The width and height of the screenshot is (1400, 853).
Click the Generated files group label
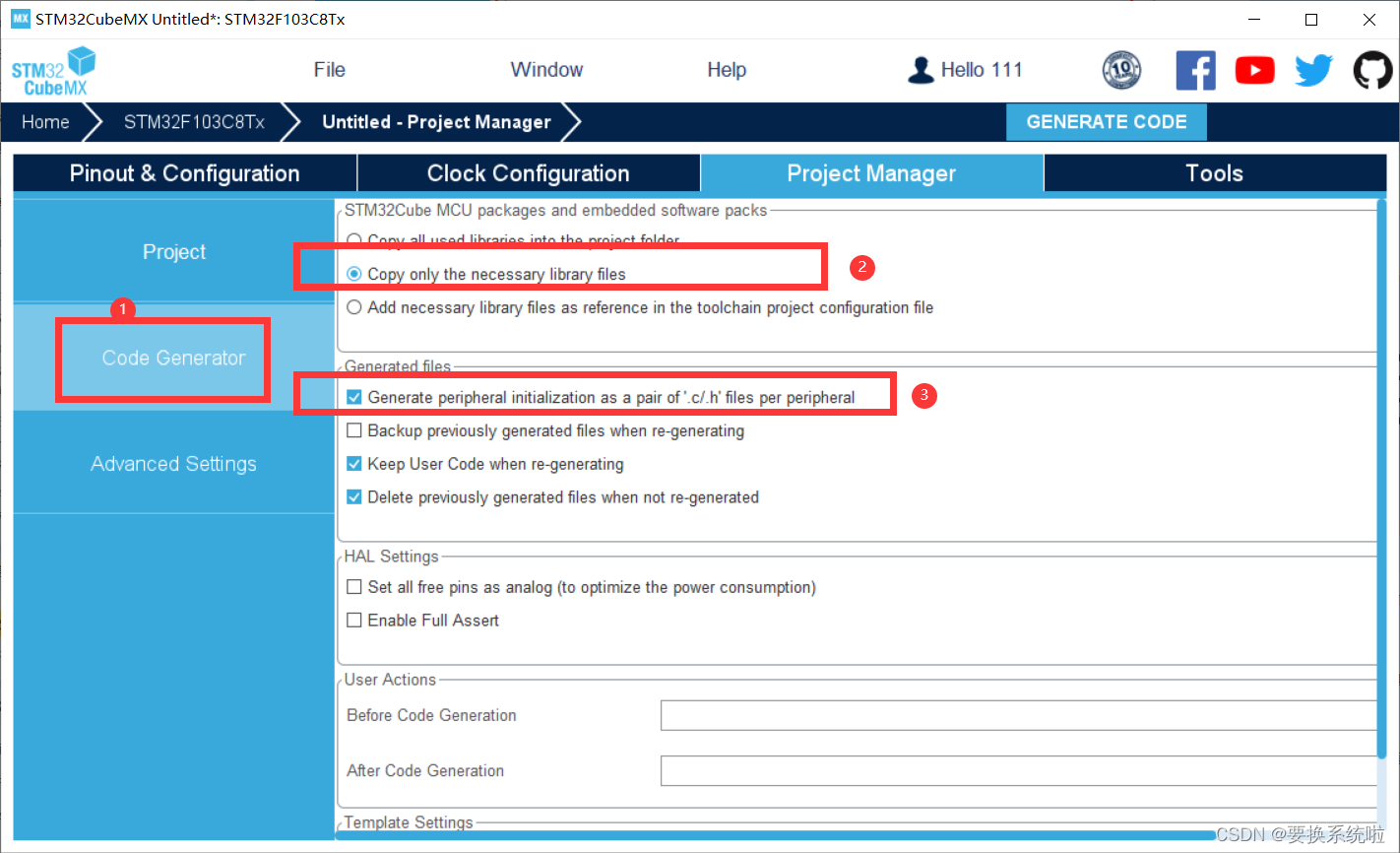coord(398,366)
